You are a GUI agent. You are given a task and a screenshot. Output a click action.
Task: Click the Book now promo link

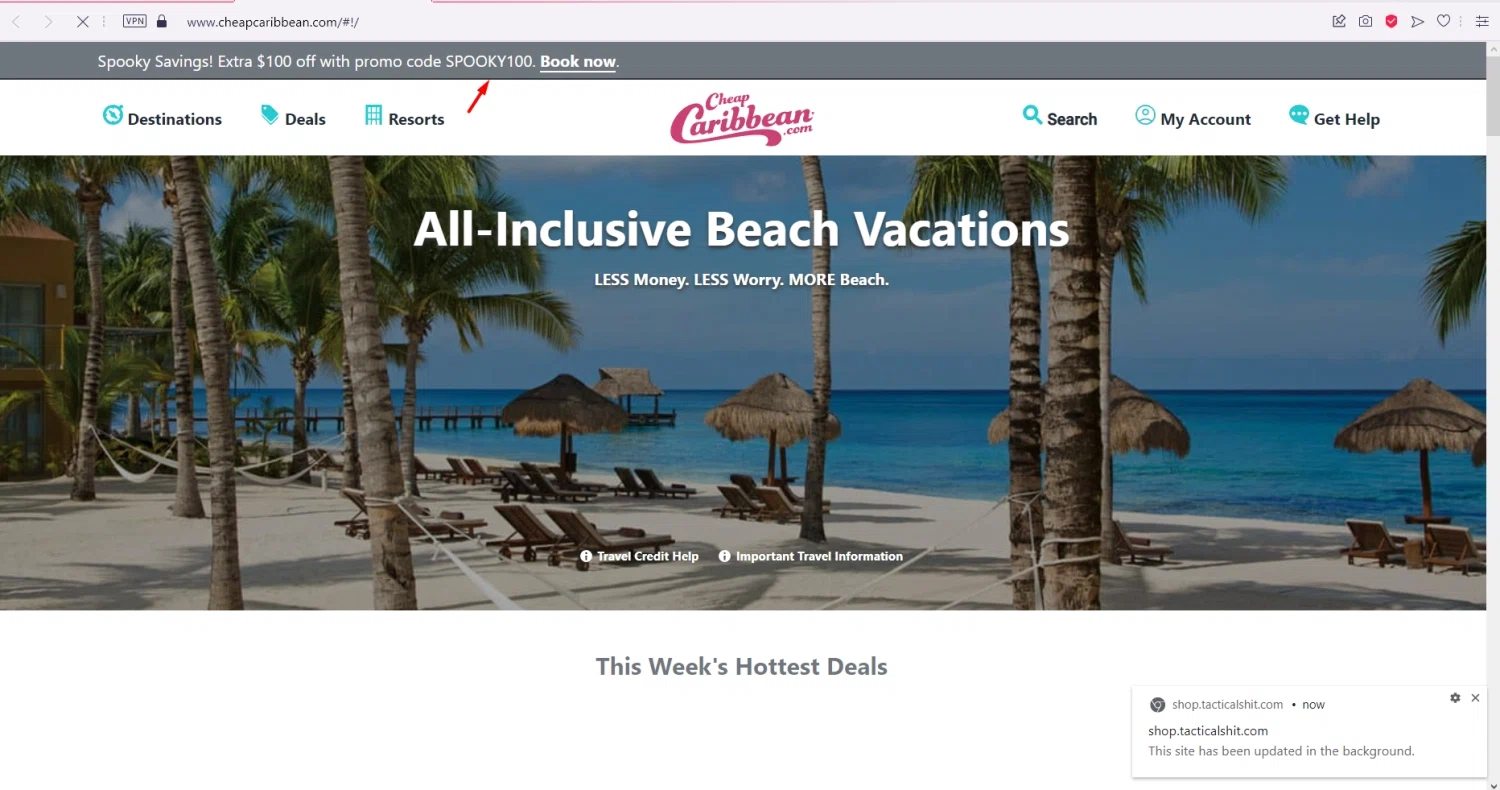click(578, 62)
